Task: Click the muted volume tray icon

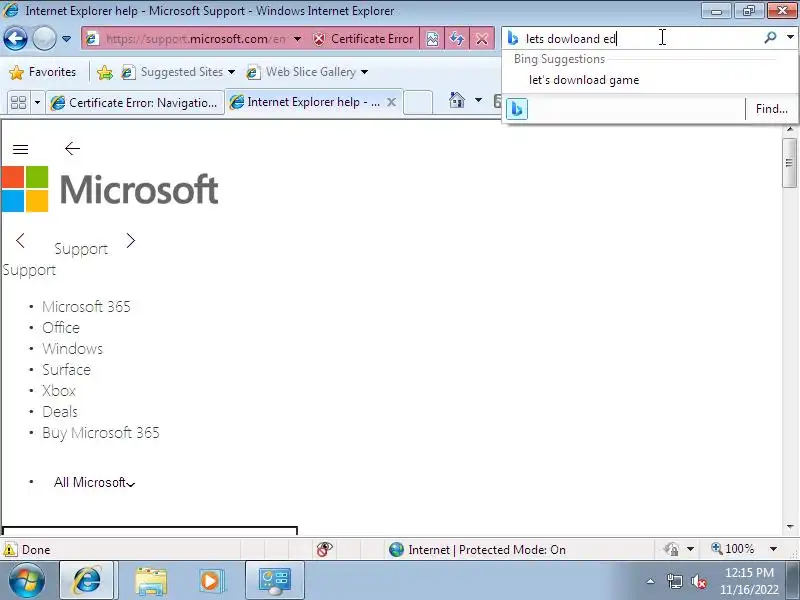Action: [698, 581]
